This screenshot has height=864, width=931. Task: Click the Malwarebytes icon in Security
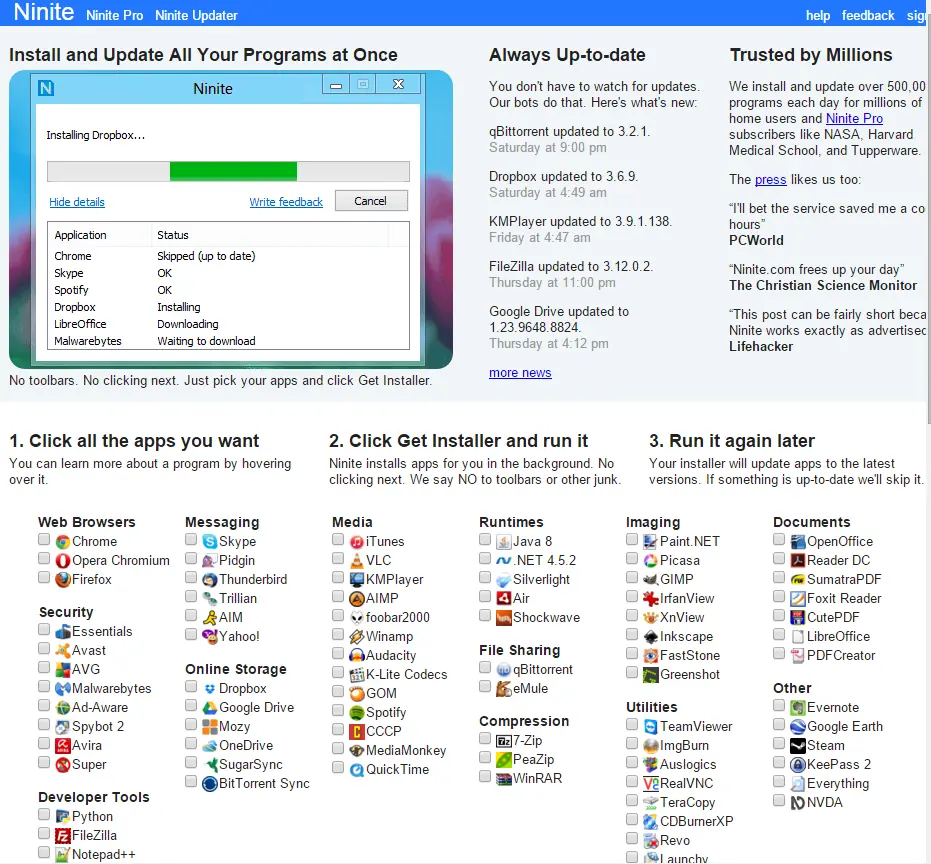pos(63,689)
